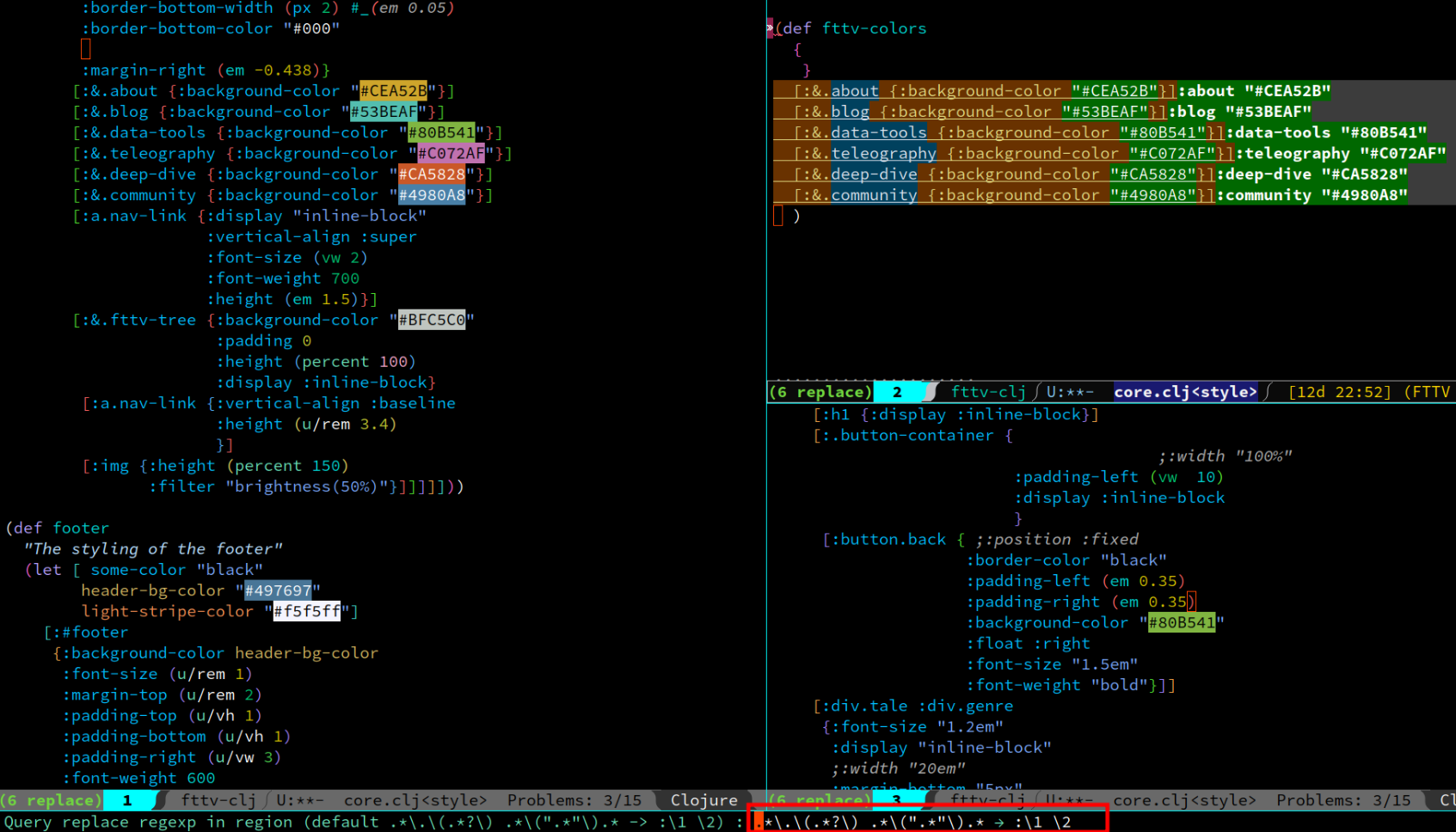This screenshot has height=832, width=1456.
Task: Click the pink #C072AF swatch in left pane
Action: [x=451, y=154]
